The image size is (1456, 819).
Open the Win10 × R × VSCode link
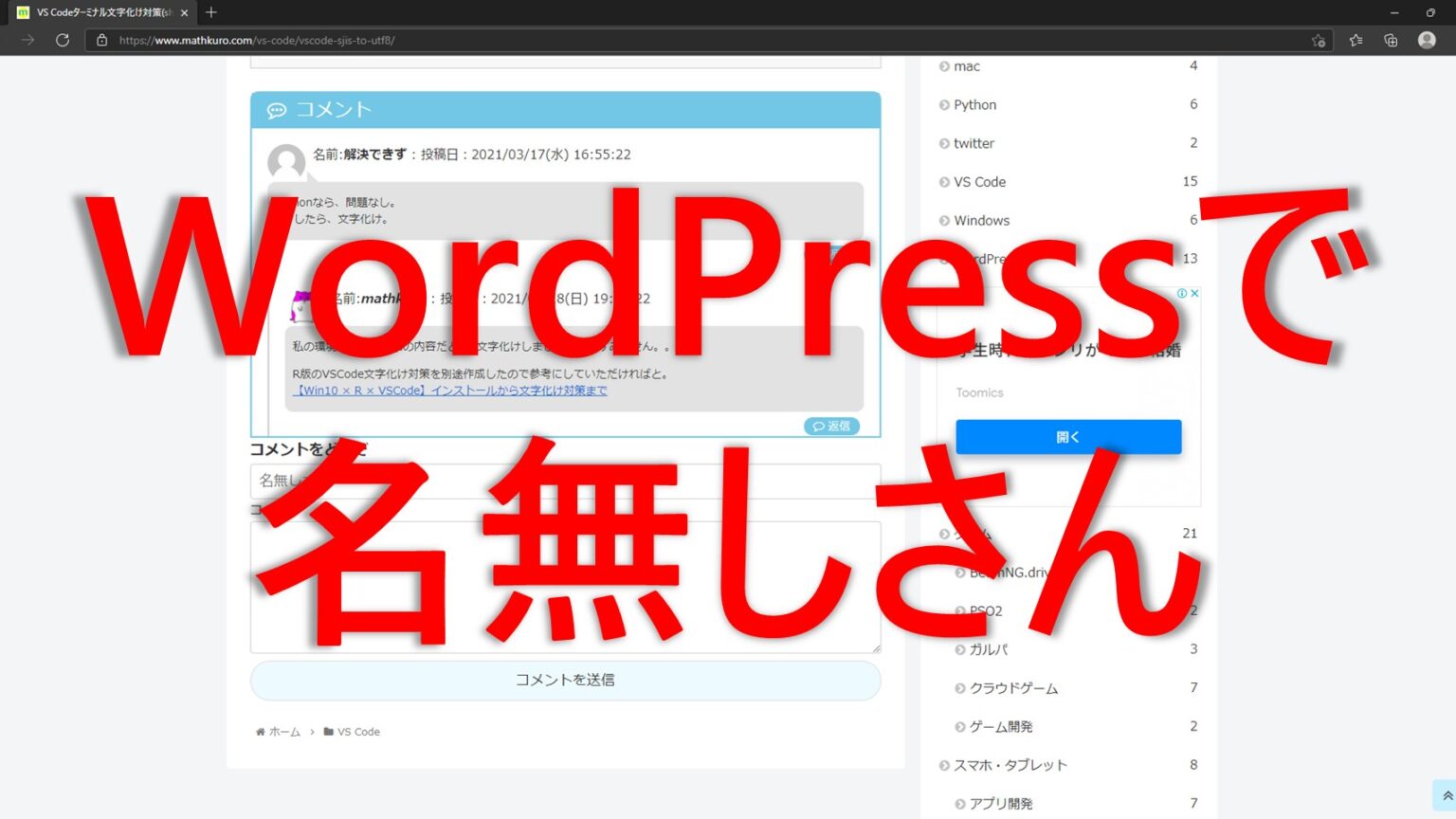click(x=452, y=390)
